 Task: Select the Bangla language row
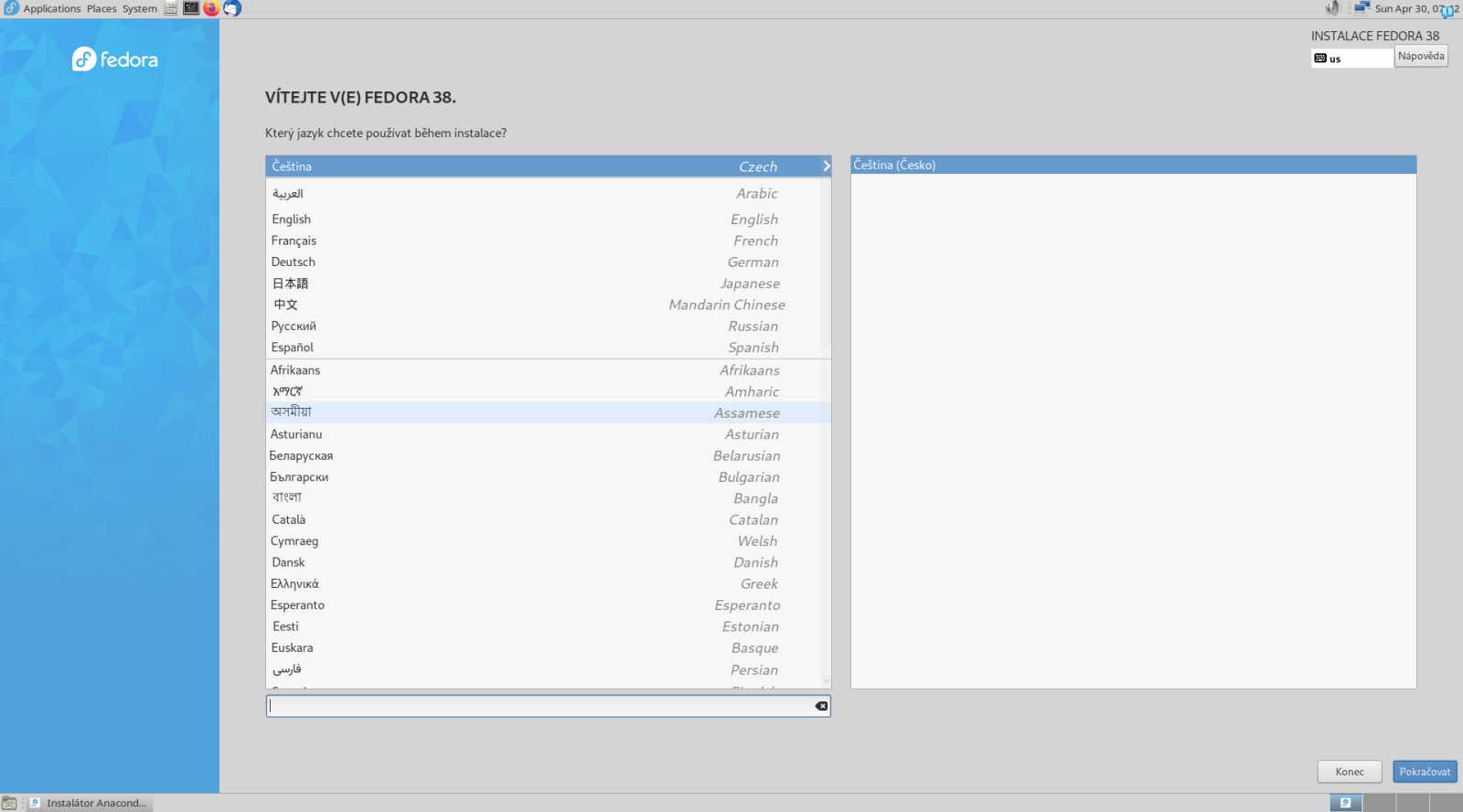coord(548,498)
